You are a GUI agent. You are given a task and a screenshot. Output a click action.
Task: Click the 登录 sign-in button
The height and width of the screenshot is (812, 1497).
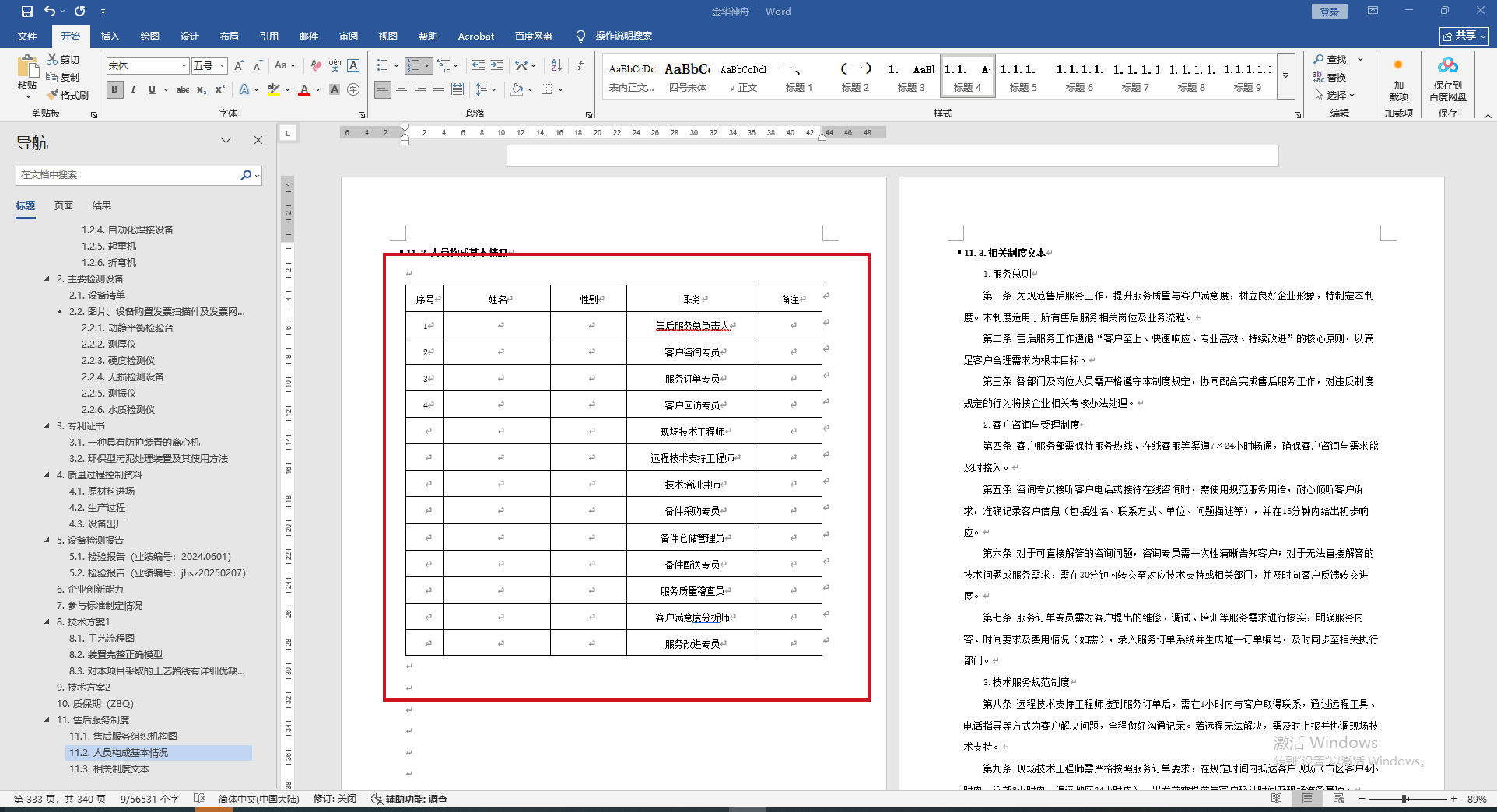coord(1330,12)
